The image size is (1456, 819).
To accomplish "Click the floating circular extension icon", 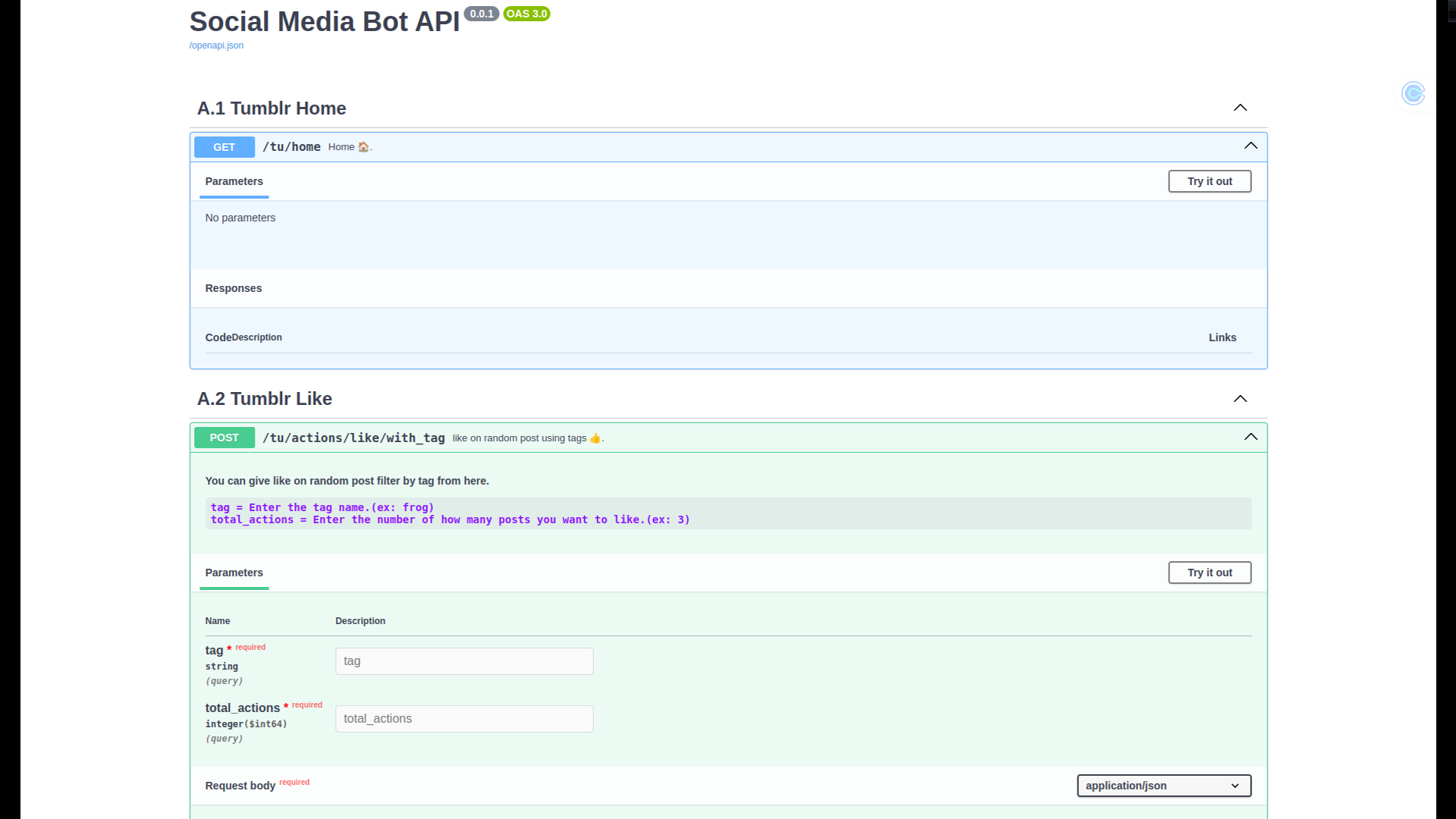I will [1414, 93].
